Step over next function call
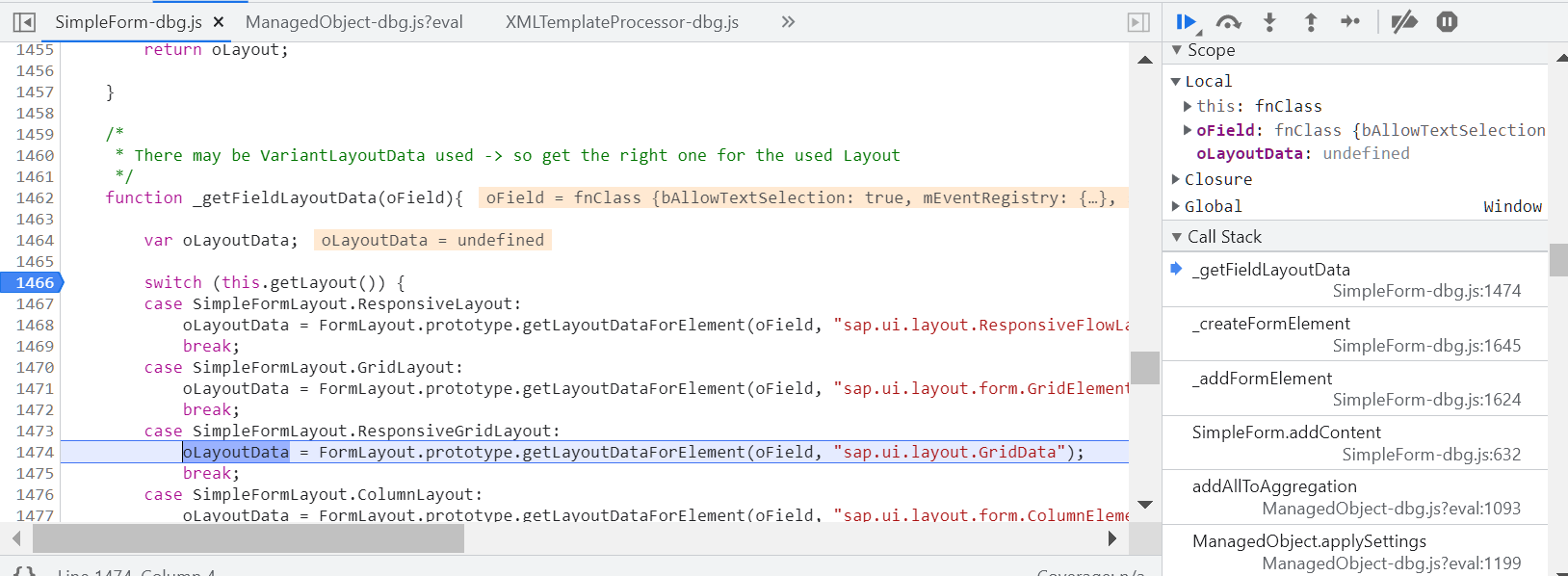This screenshot has height=576, width=1568. 1228,22
